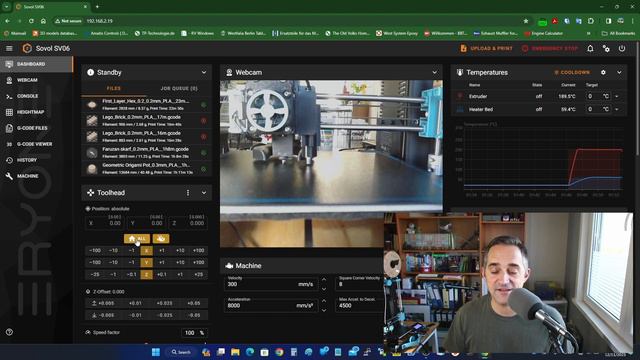This screenshot has height=360, width=640.
Task: Select Faruzan skarf gcode file
Action: pyautogui.click(x=147, y=153)
